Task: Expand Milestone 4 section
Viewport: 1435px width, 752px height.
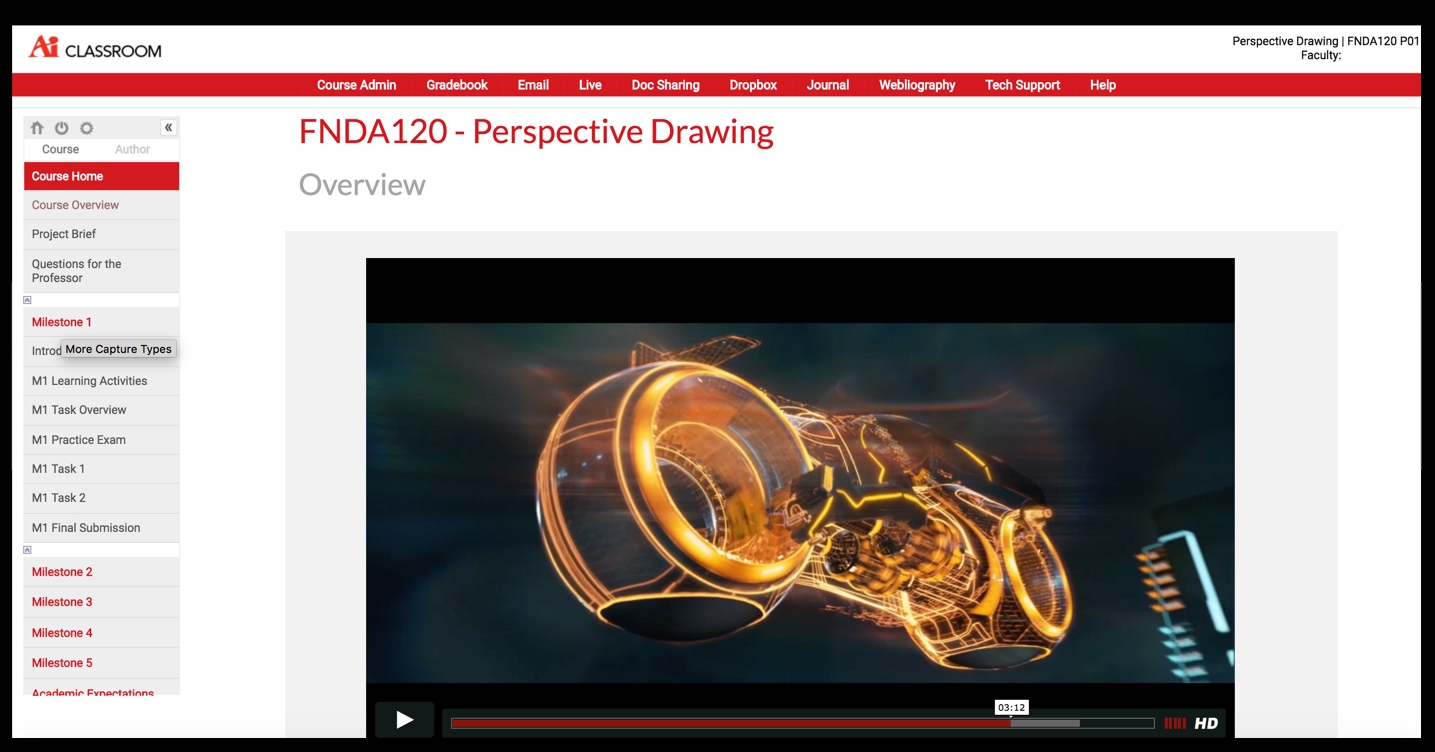Action: pyautogui.click(x=101, y=633)
